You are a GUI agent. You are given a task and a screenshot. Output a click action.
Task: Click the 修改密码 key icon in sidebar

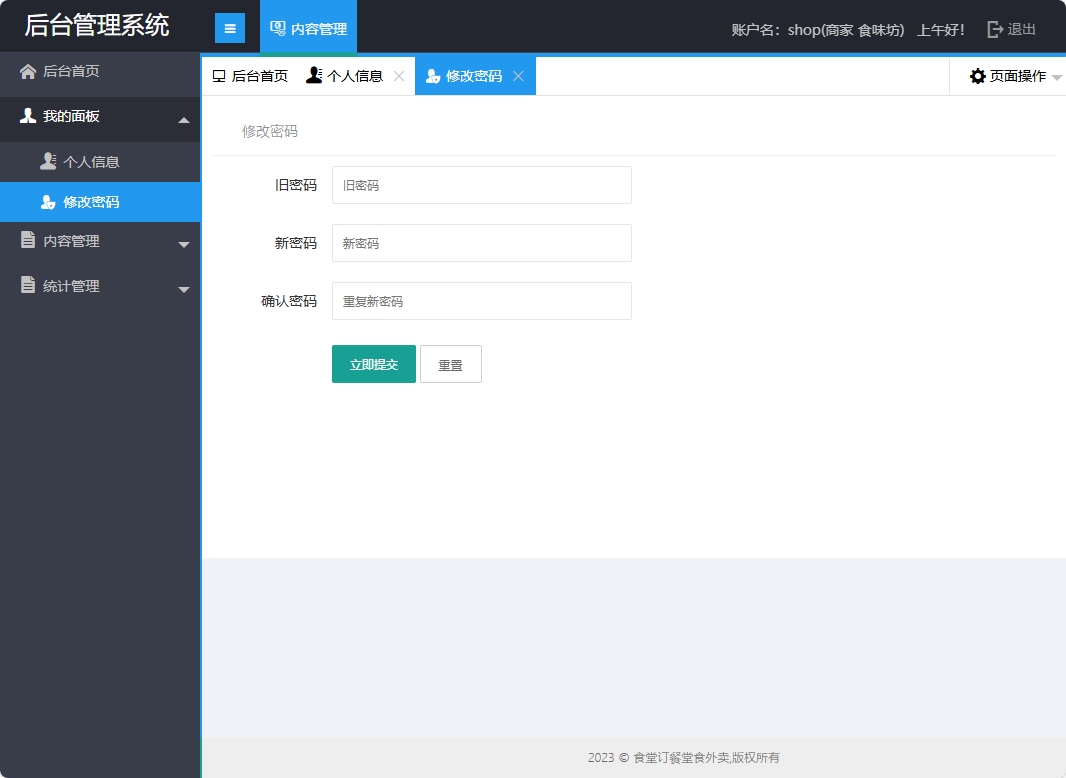click(x=48, y=202)
